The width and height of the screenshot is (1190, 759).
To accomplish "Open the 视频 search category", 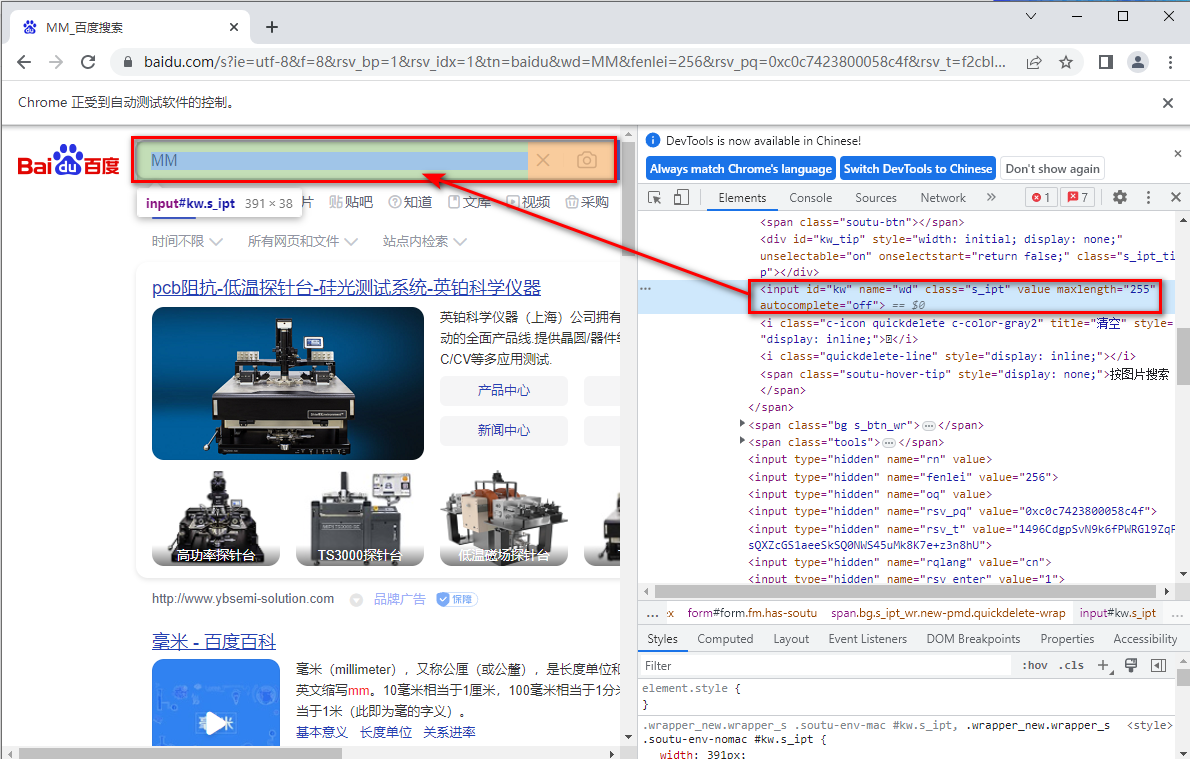I will click(528, 202).
